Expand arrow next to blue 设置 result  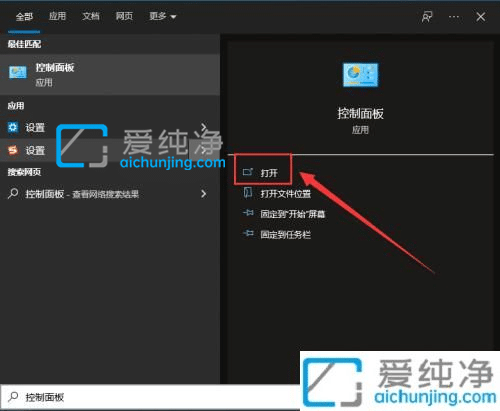pos(204,127)
